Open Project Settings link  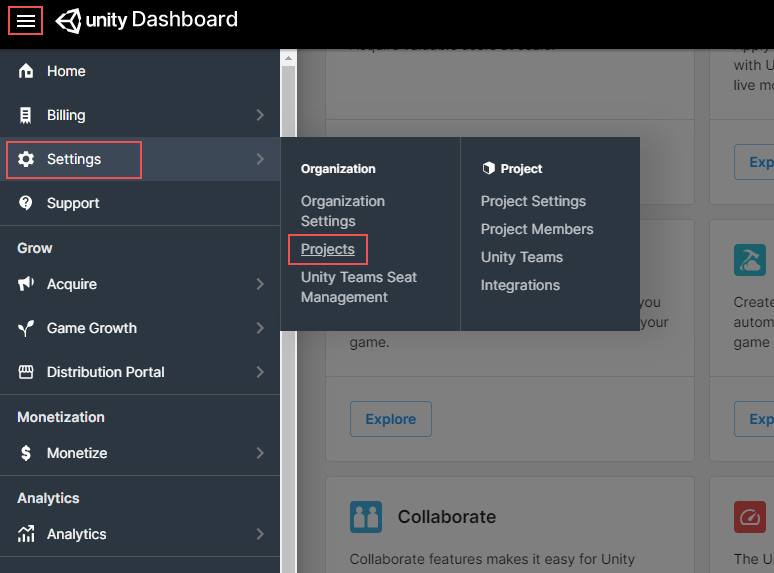(x=533, y=201)
